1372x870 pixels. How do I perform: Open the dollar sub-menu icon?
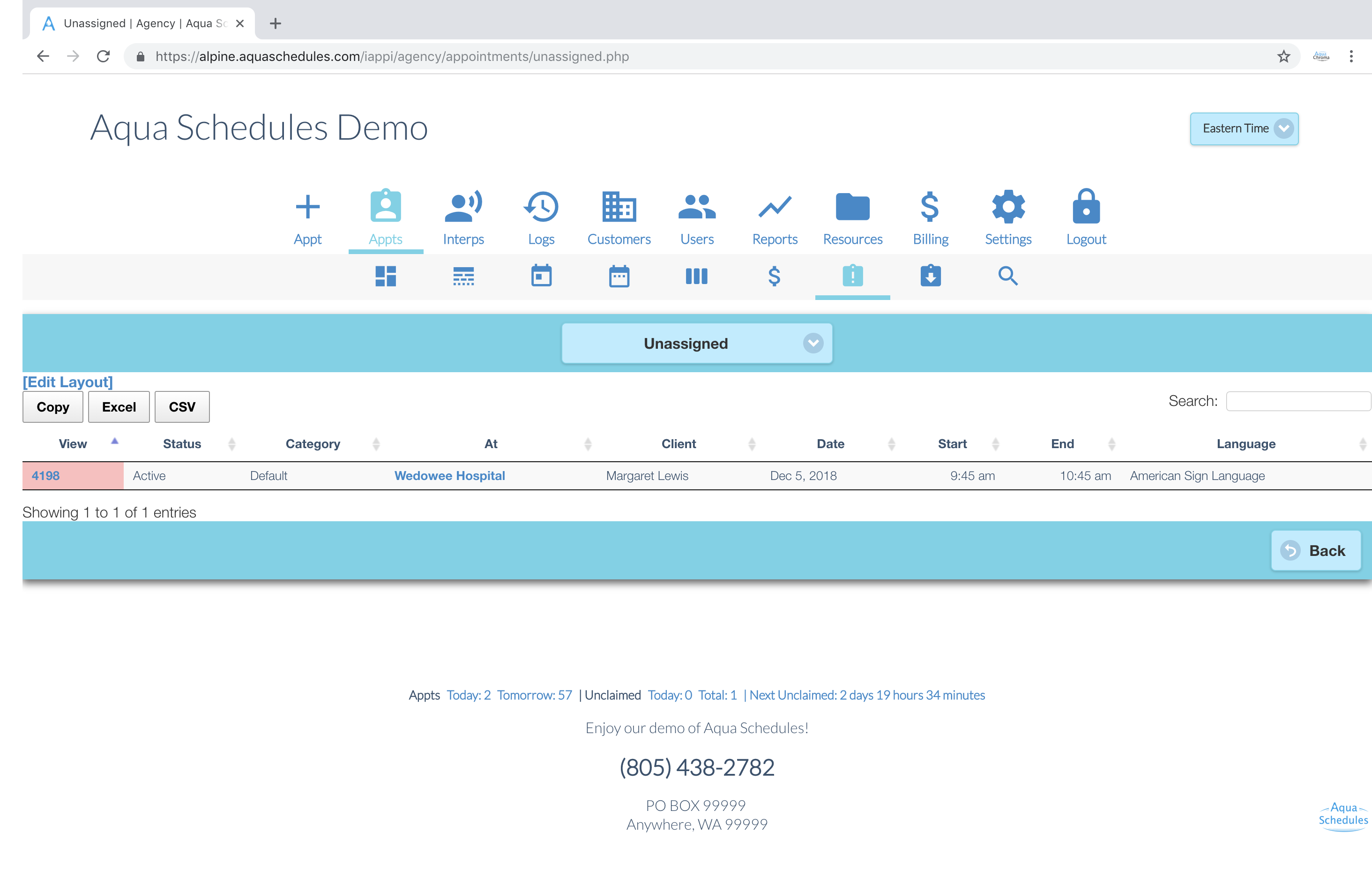pyautogui.click(x=774, y=277)
